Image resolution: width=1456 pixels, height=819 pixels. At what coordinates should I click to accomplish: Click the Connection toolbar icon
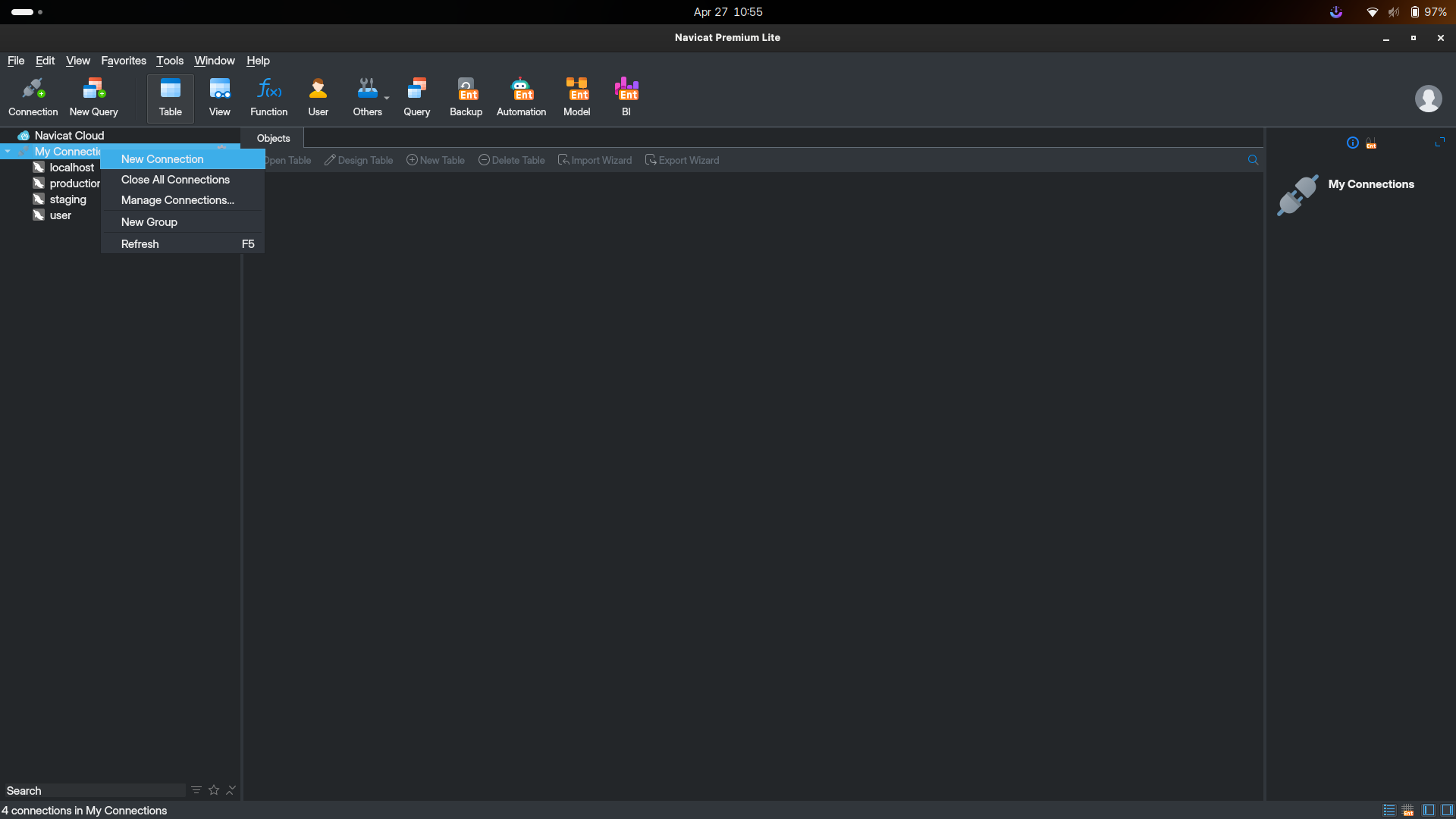pos(33,98)
